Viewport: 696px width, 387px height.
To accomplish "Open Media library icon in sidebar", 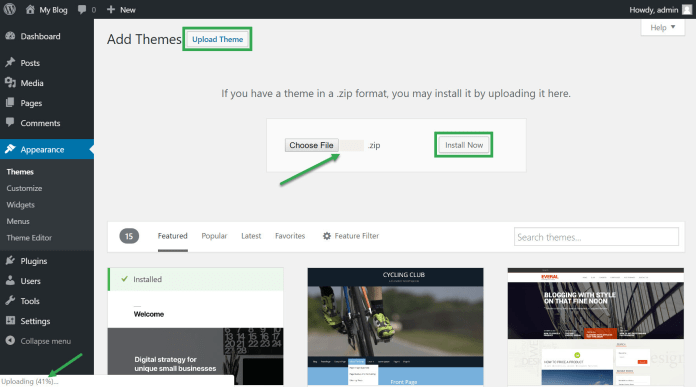I will click(10, 83).
